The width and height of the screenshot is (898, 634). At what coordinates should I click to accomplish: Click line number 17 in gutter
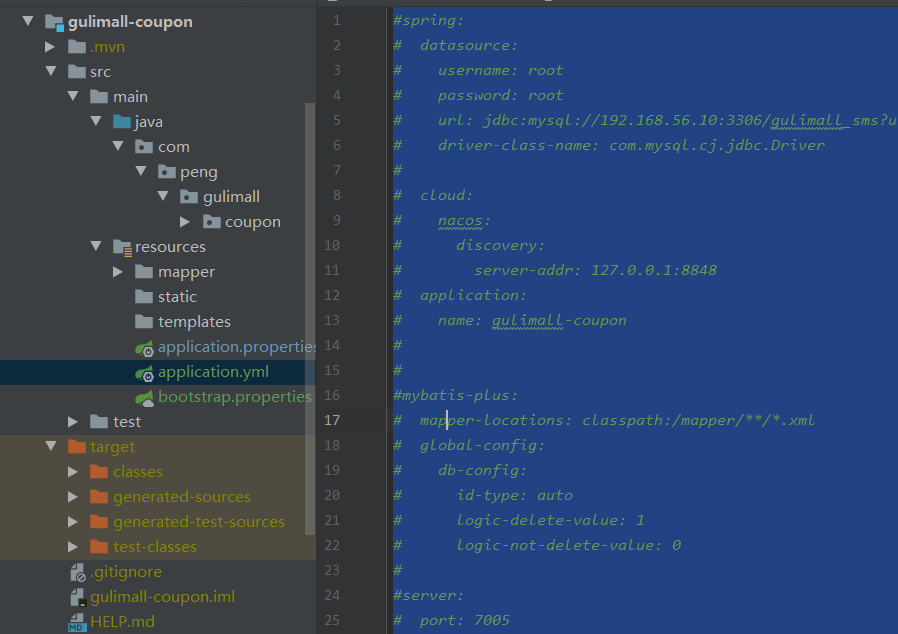tap(332, 420)
